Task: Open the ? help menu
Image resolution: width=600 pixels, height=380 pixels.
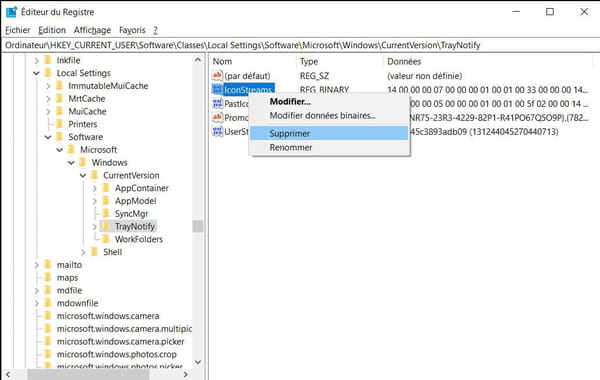Action: (155, 30)
